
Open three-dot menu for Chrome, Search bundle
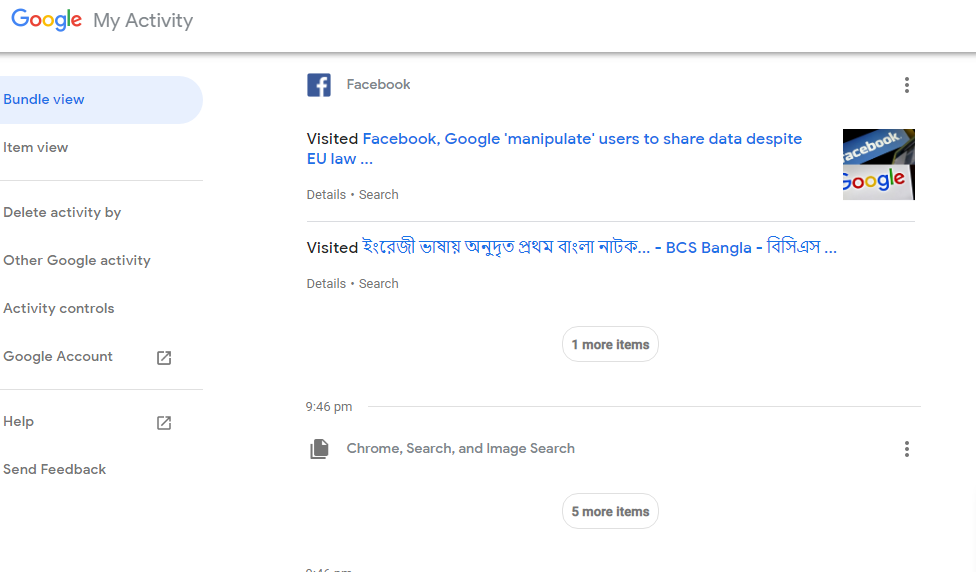coord(907,449)
